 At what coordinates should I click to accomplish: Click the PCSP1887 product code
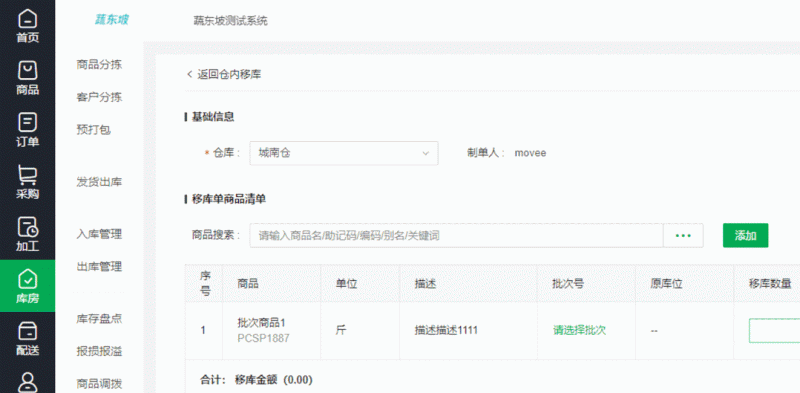[x=263, y=338]
